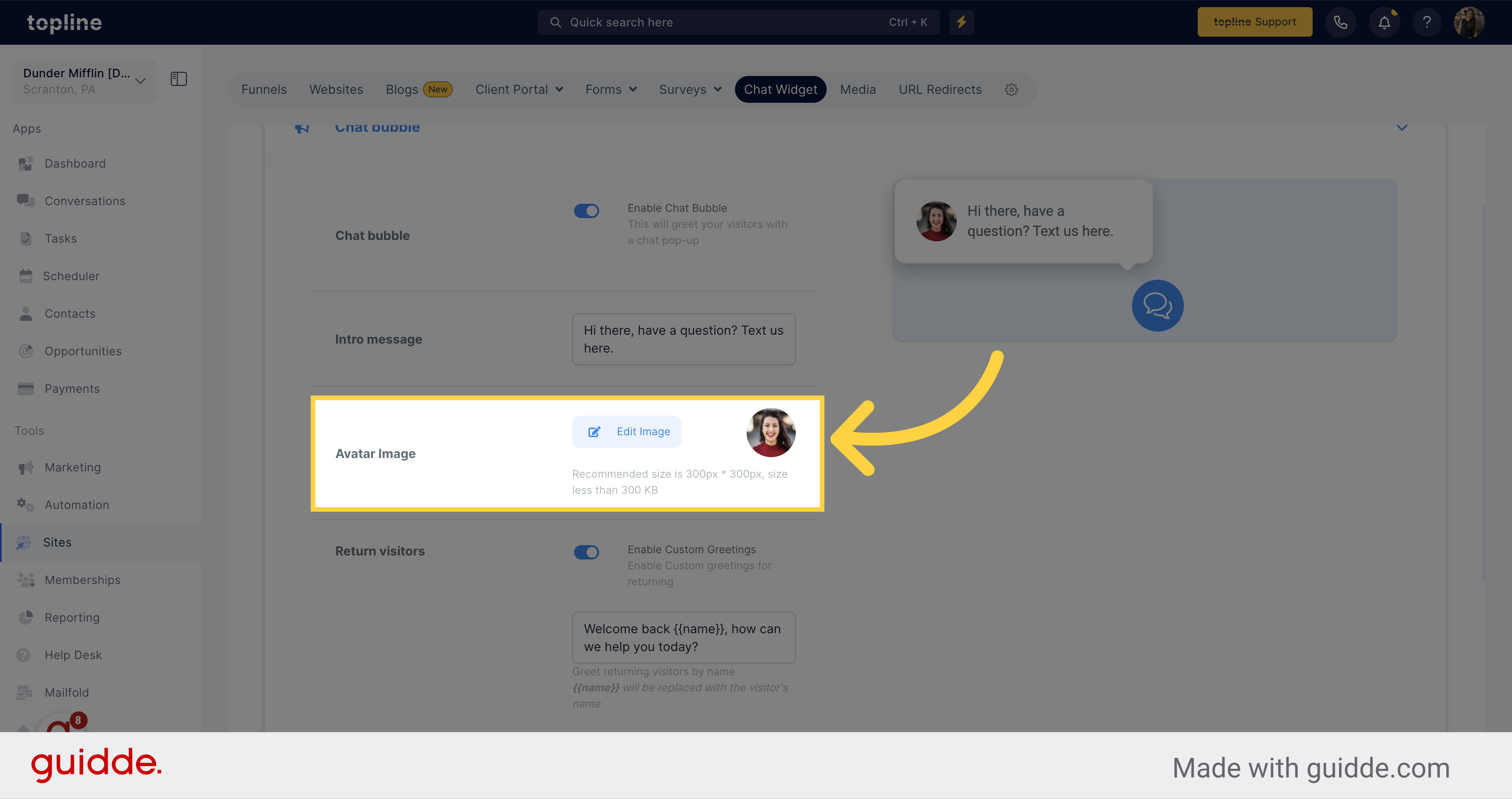Click the Intro message input field

click(x=683, y=338)
